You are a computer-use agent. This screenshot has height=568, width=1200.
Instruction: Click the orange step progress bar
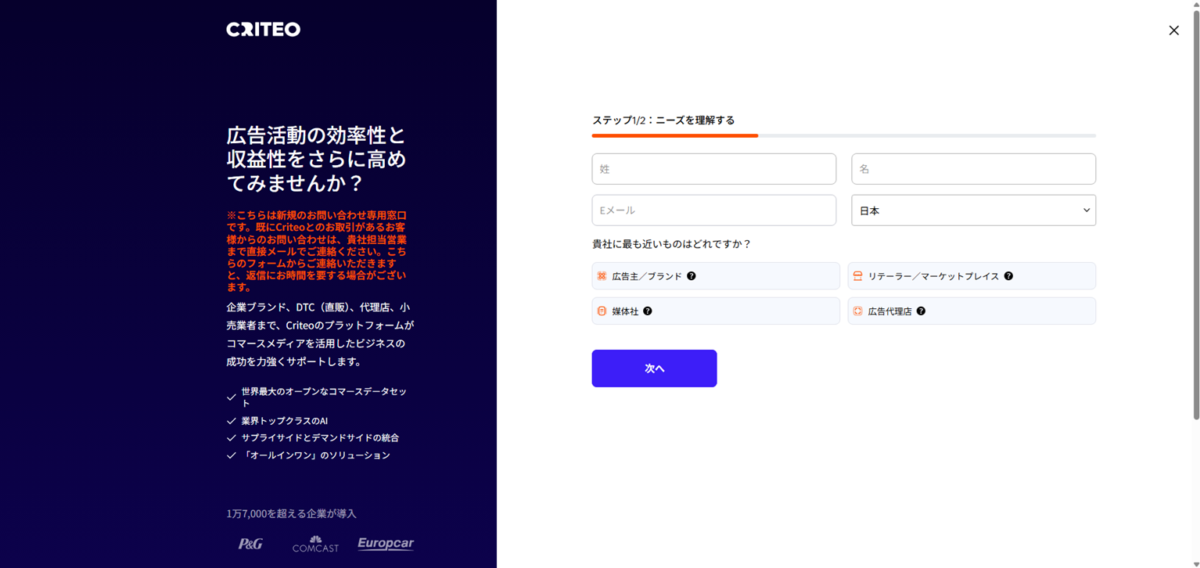point(675,135)
